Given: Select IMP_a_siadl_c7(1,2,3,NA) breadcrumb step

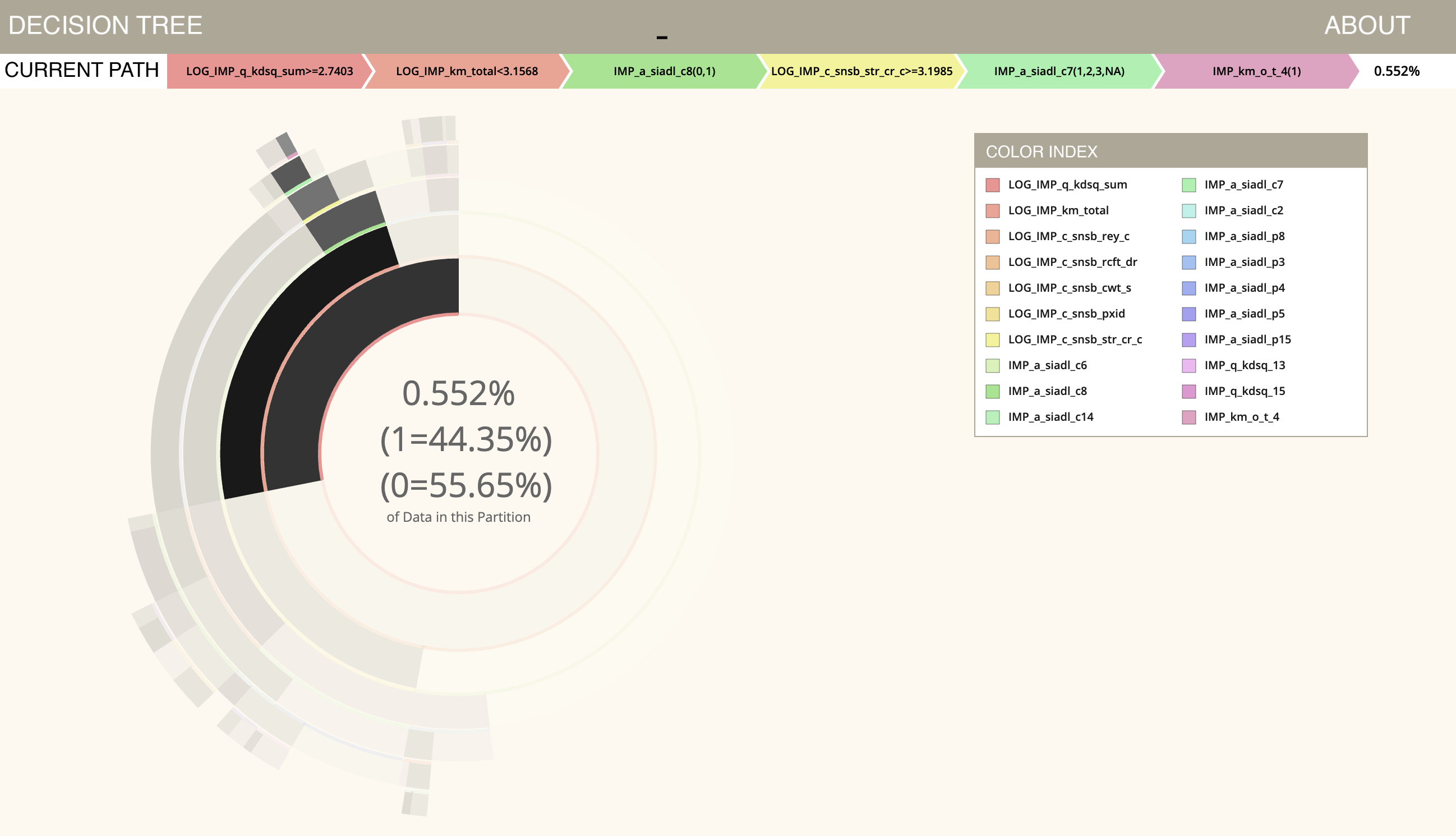Looking at the screenshot, I should (x=1058, y=71).
